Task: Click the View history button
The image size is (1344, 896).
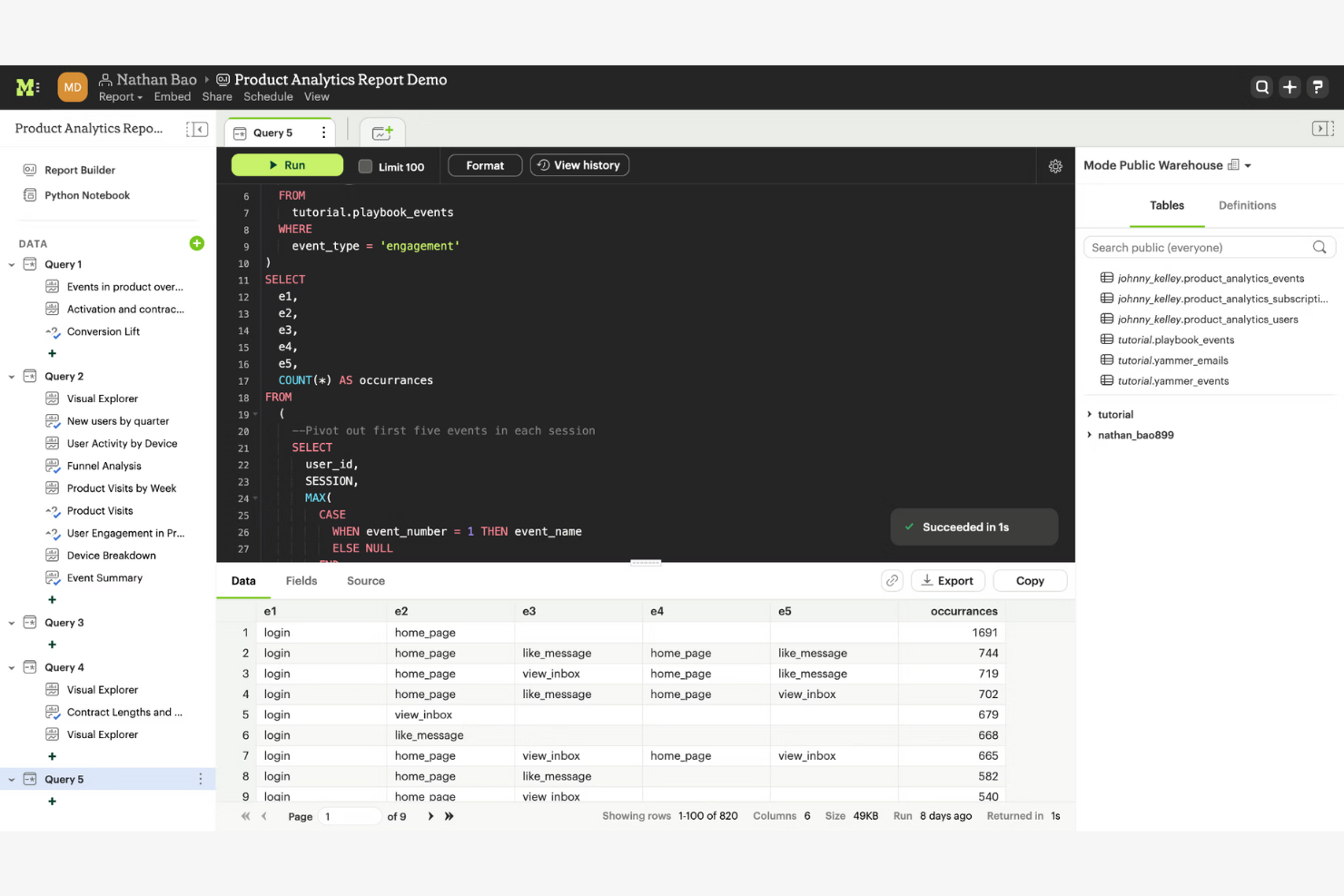Action: click(579, 165)
